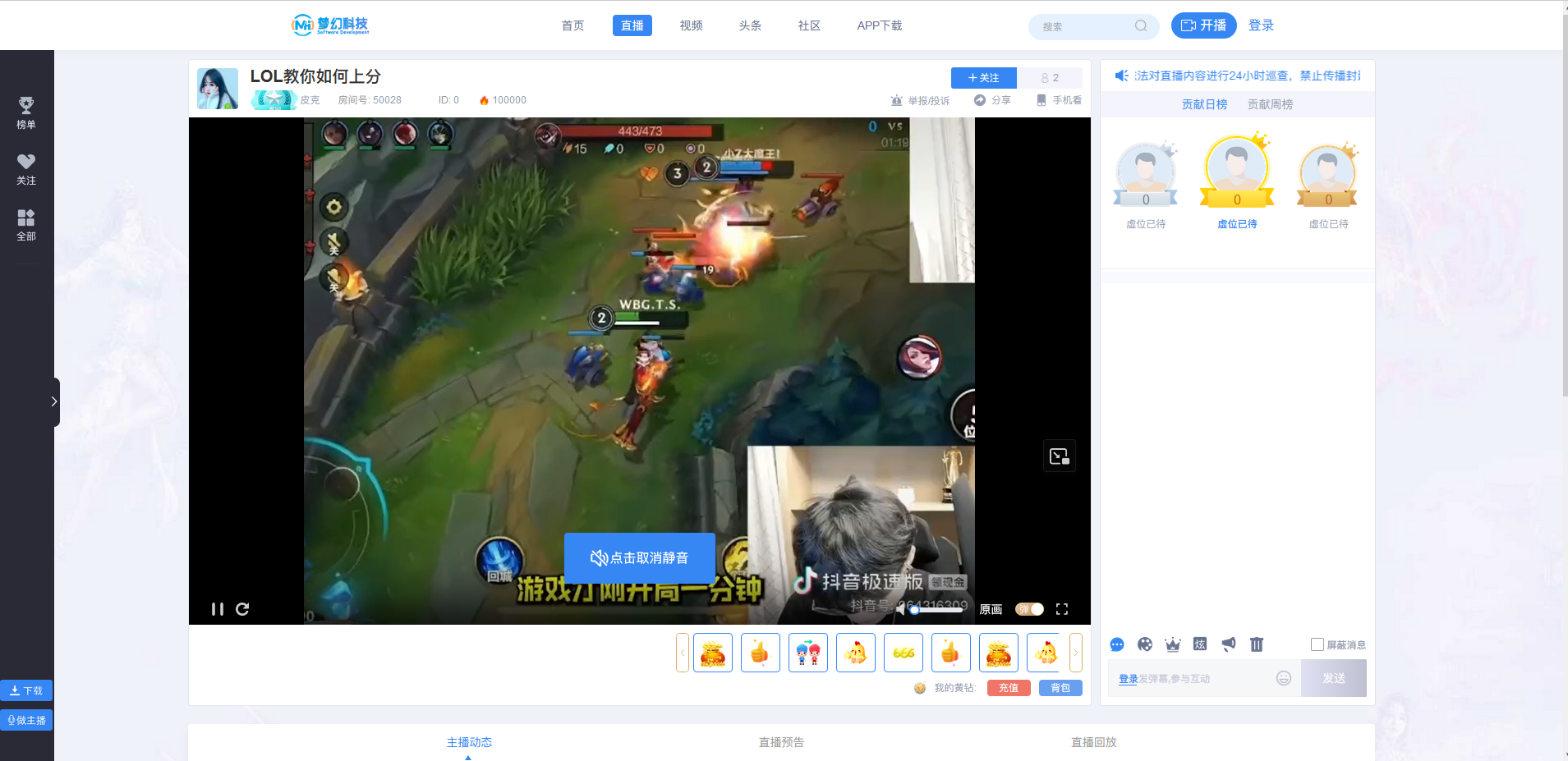Click the 充值 recharge button
Image resolution: width=1568 pixels, height=761 pixels.
pyautogui.click(x=1009, y=688)
